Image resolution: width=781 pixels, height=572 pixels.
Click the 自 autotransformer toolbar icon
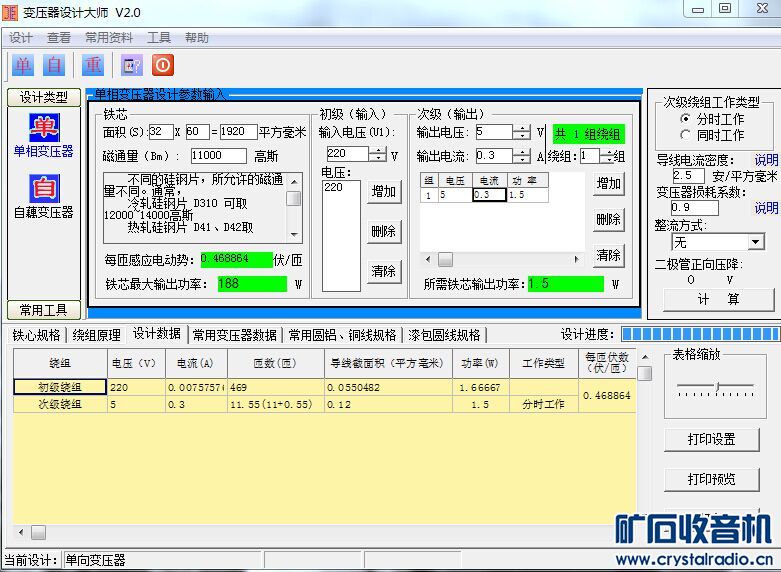[54, 65]
